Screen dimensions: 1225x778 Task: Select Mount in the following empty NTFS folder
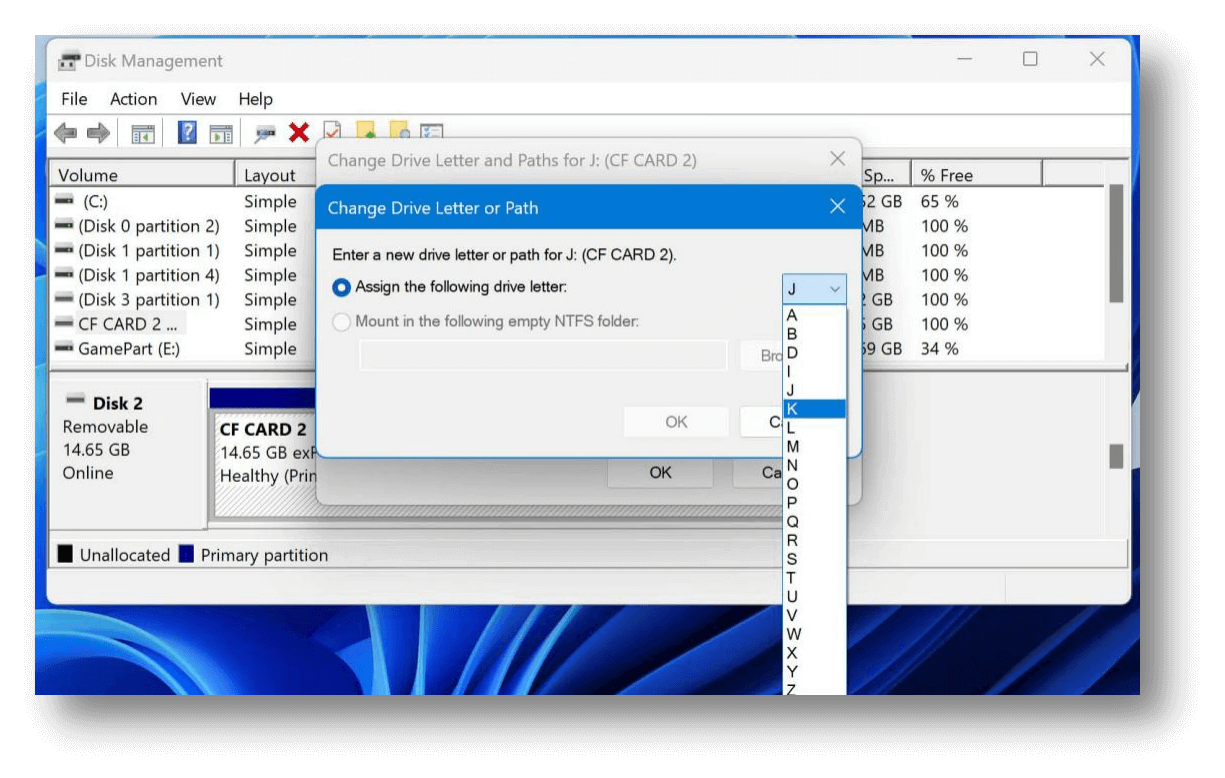(341, 322)
